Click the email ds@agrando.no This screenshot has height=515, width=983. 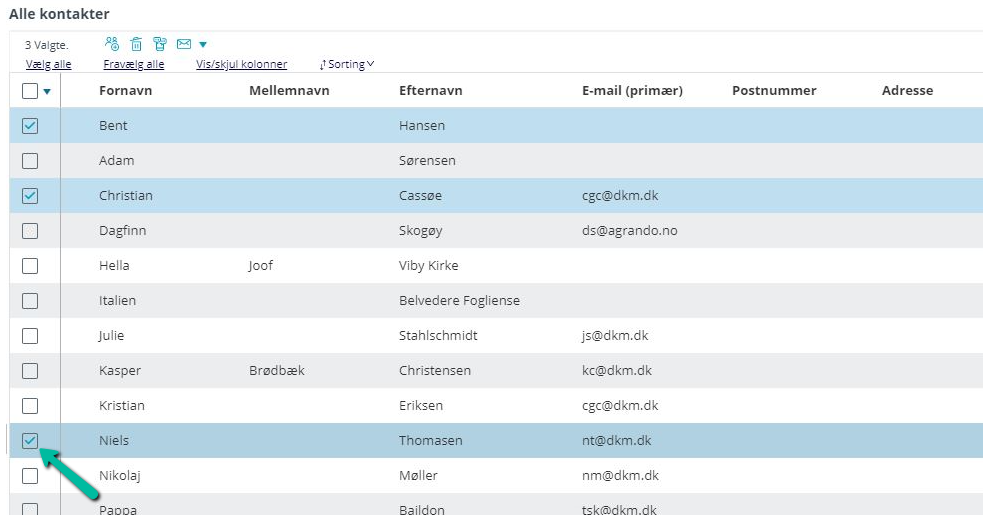coord(629,231)
